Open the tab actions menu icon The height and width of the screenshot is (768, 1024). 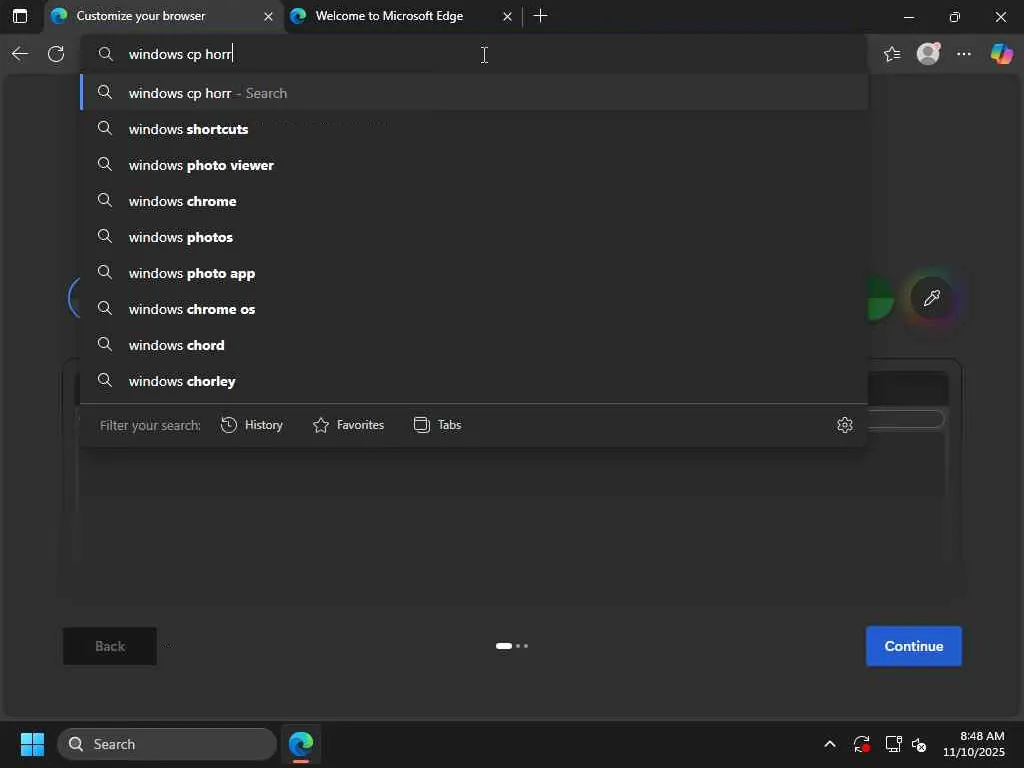[20, 16]
